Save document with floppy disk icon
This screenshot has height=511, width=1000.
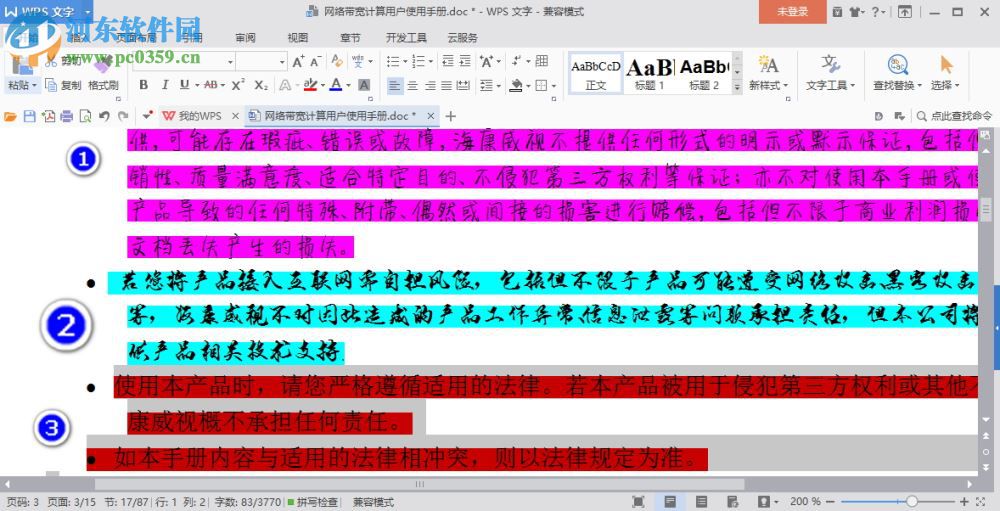coord(29,116)
